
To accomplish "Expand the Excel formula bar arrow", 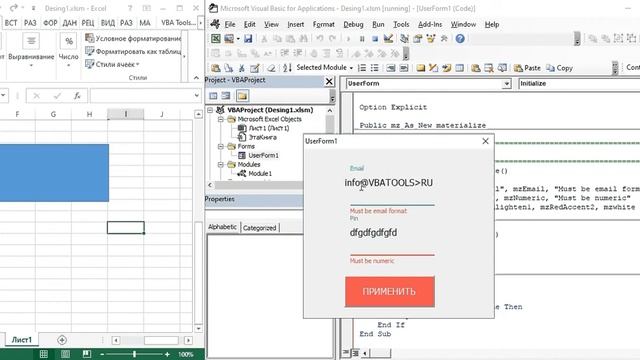I will click(196, 96).
